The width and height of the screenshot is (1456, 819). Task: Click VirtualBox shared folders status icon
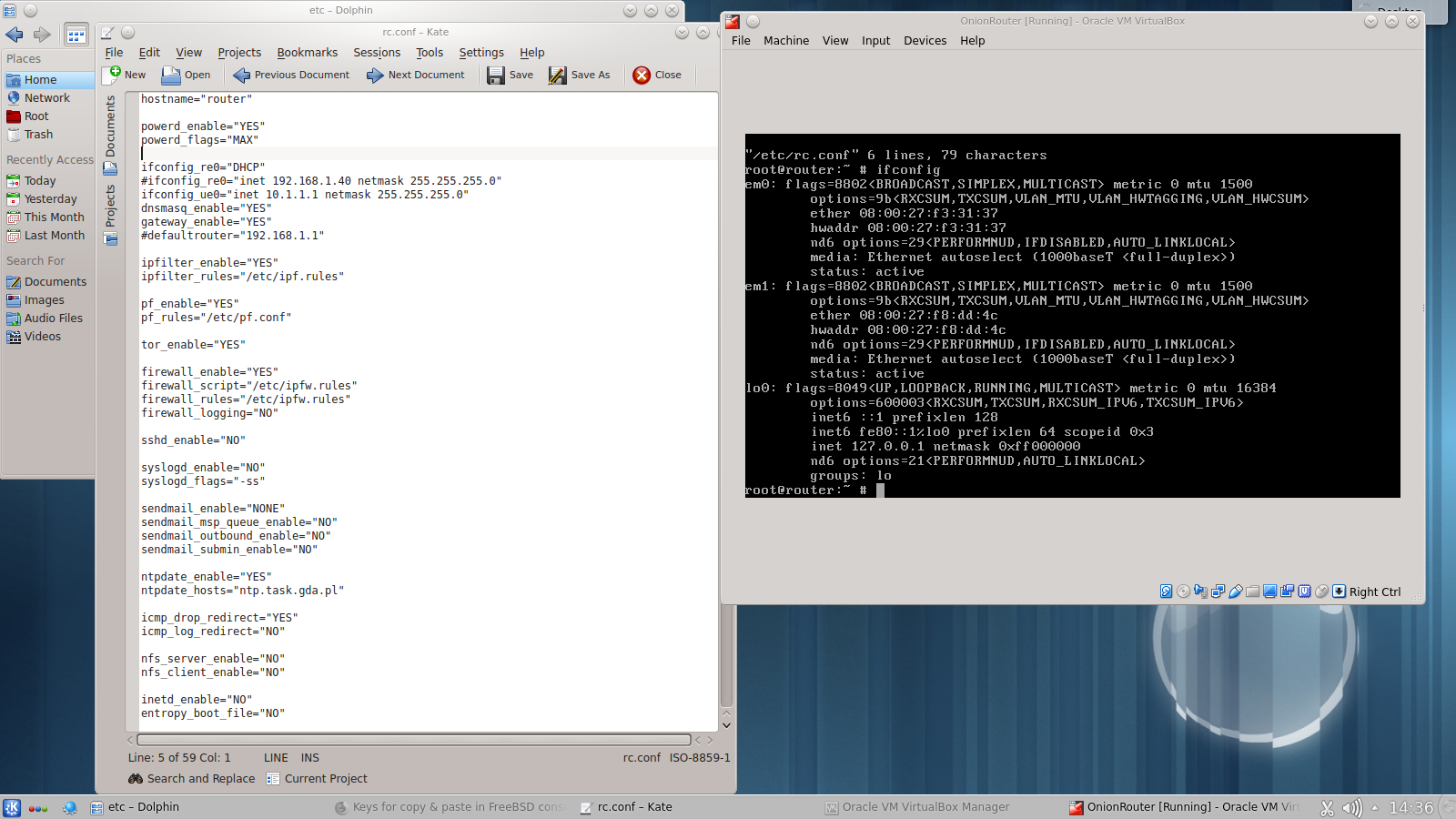(x=1252, y=591)
